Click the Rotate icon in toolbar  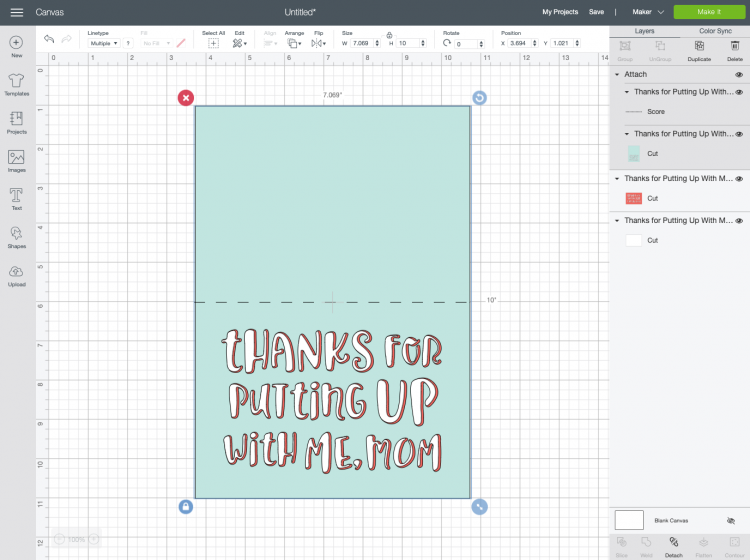(x=447, y=43)
